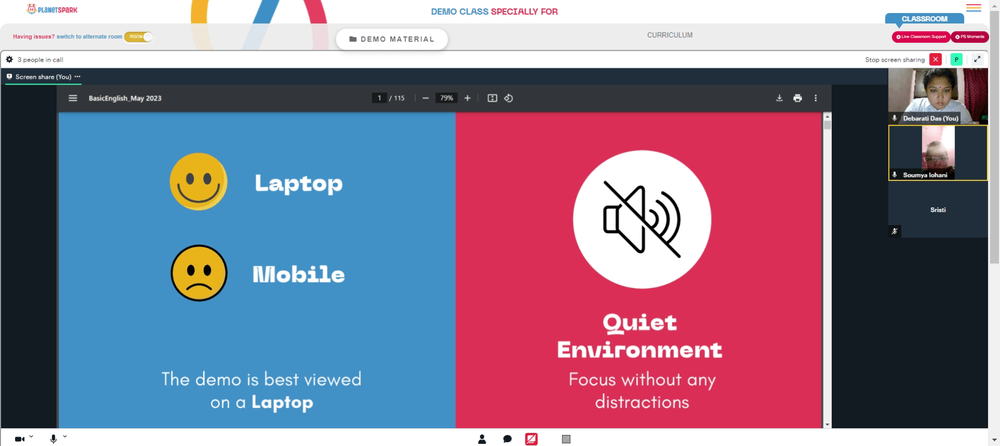This screenshot has width=1000, height=446.
Task: Open the participants list icon
Action: point(482,439)
